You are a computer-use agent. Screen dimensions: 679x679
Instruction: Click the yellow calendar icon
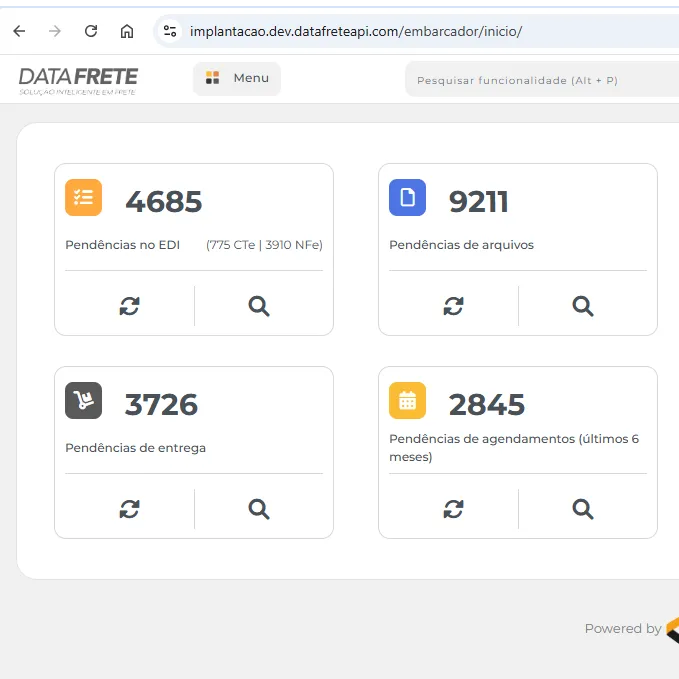(x=407, y=401)
